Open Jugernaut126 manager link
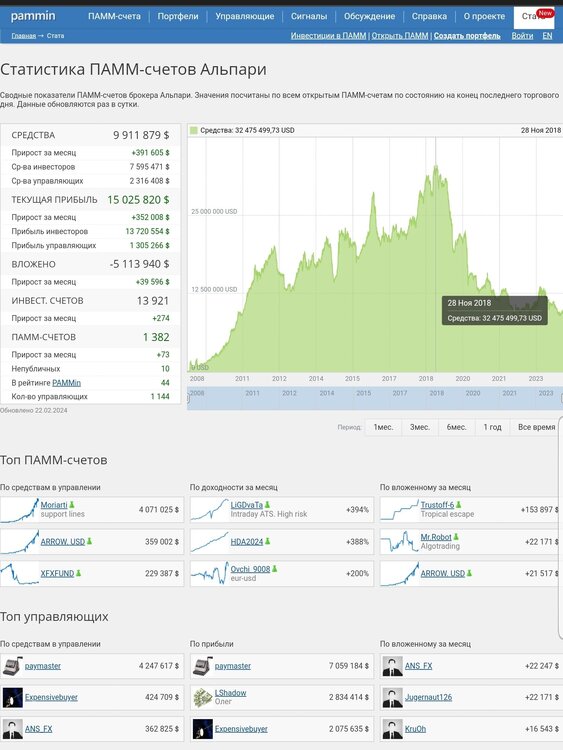Viewport: 563px width, 750px height. (428, 697)
